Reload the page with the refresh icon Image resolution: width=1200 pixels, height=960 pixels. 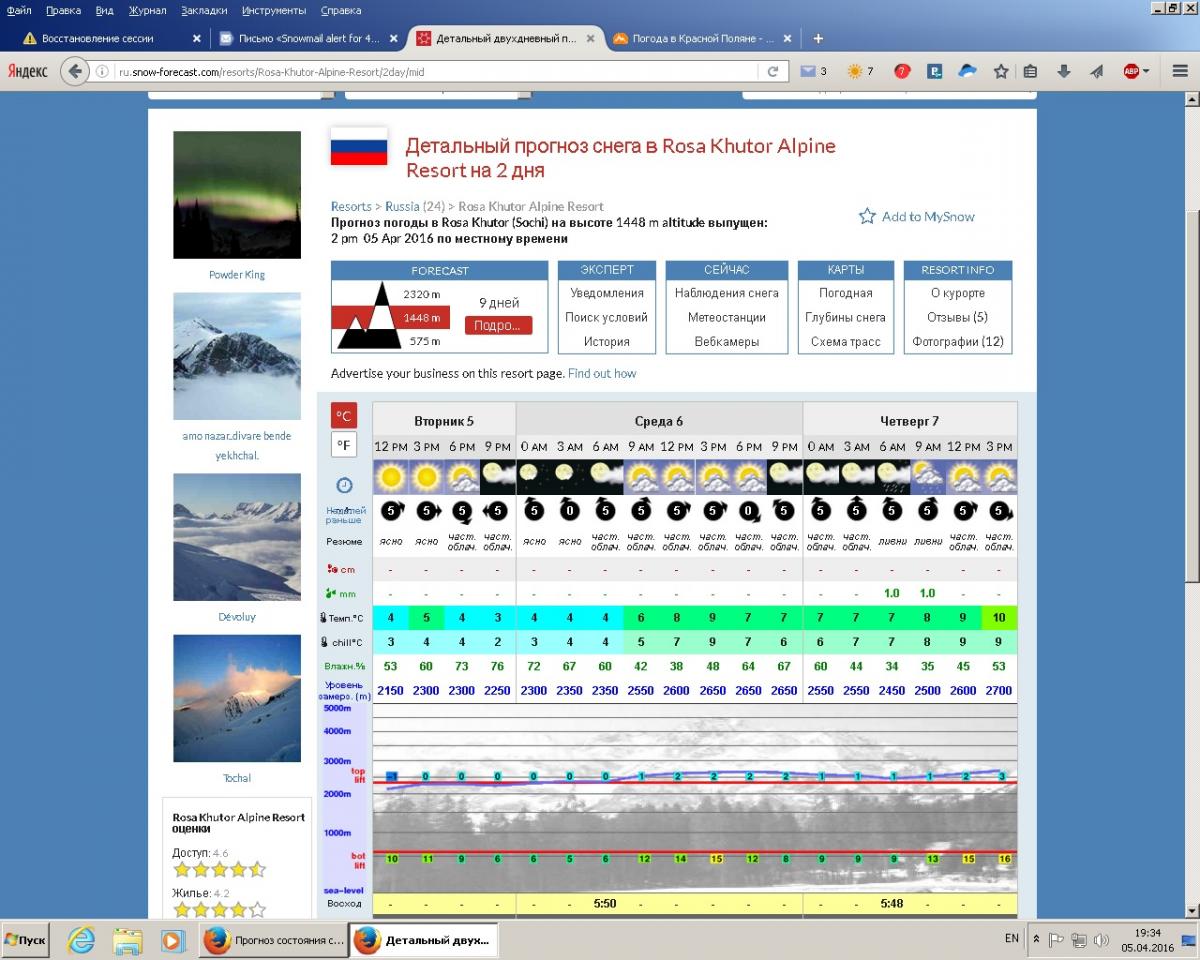[772, 71]
